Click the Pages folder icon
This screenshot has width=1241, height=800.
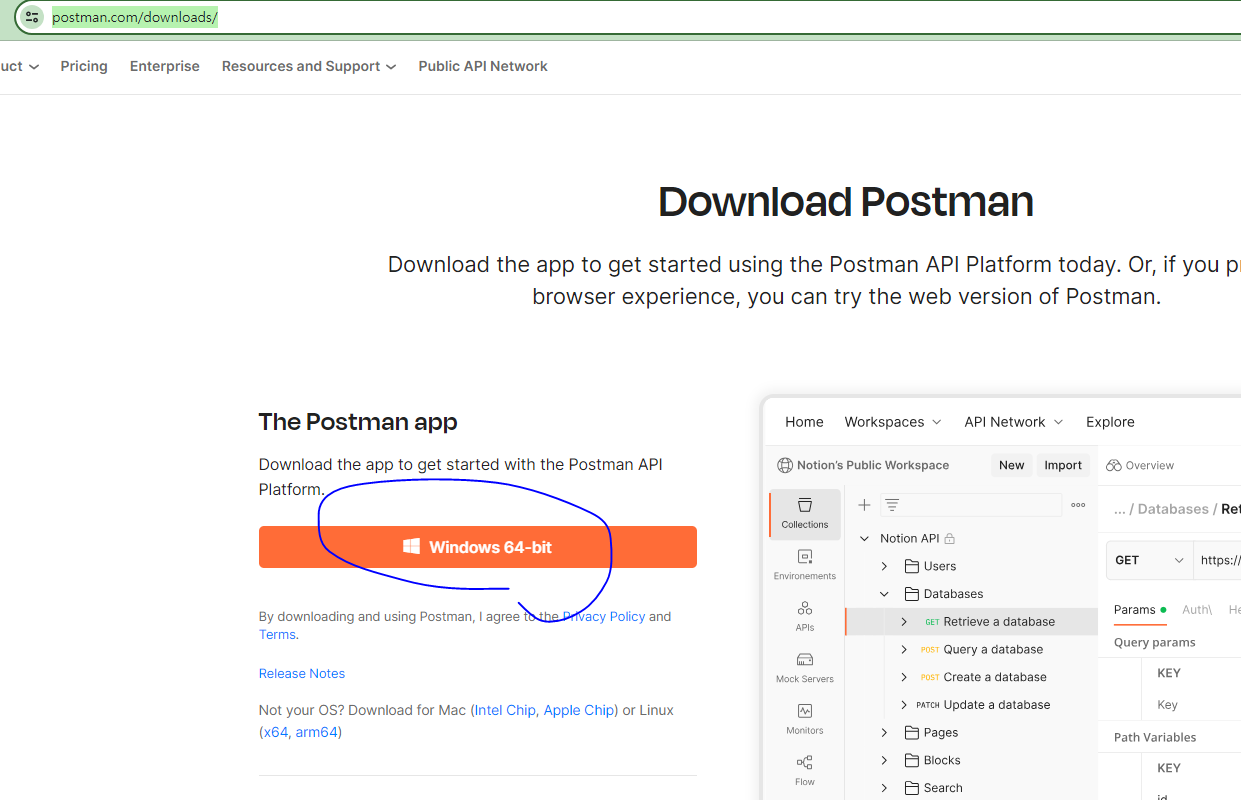coord(911,732)
